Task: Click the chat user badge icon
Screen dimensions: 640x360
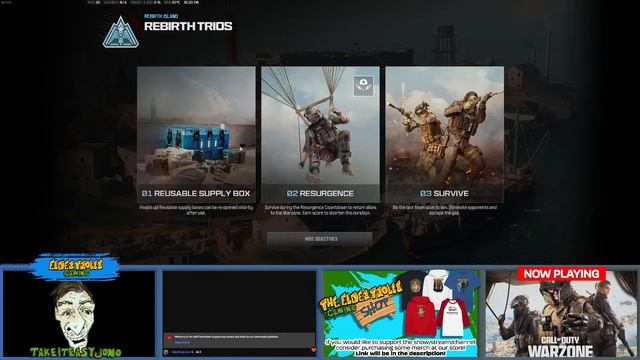Action: point(167,352)
